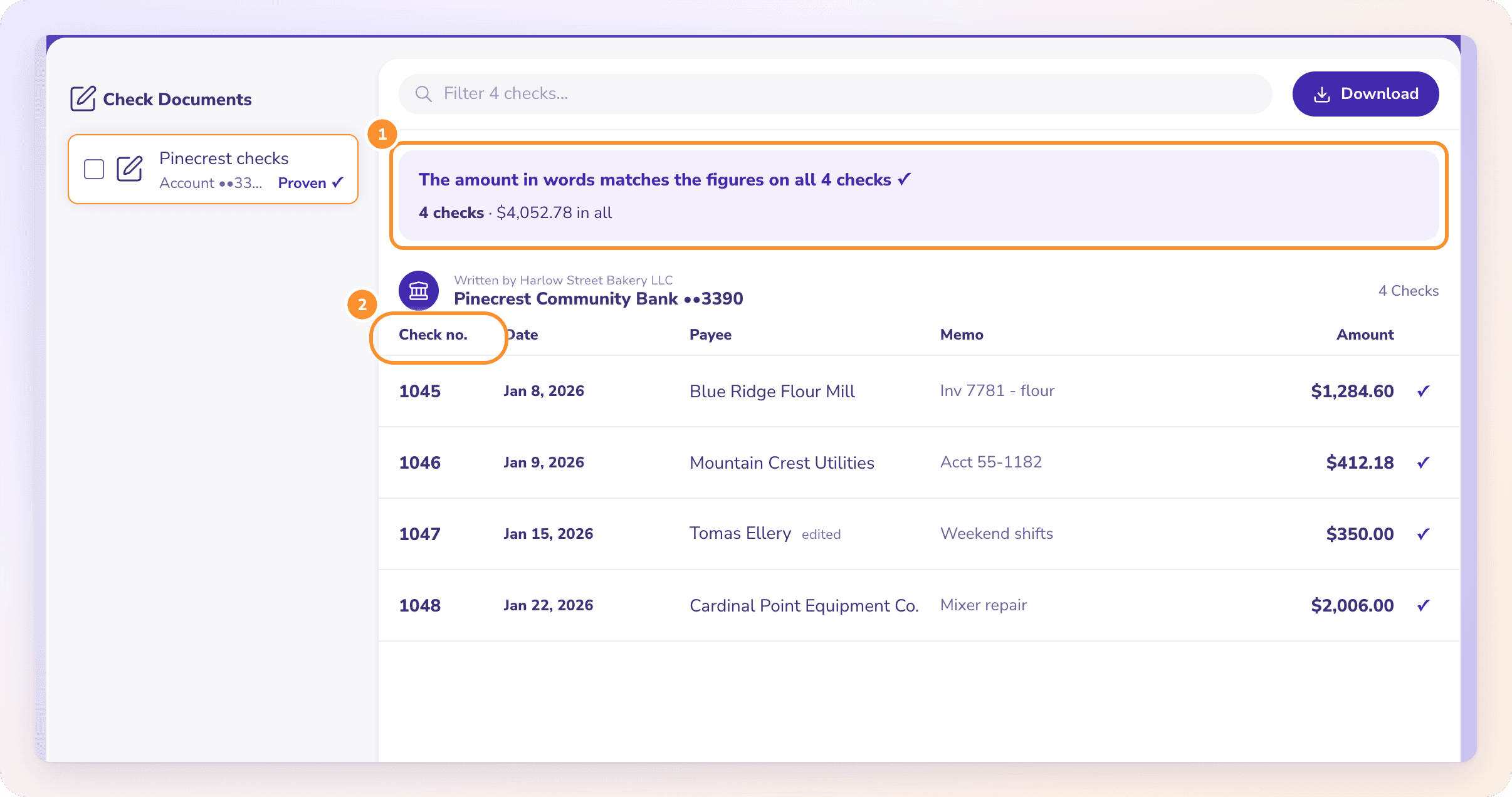Image resolution: width=1512 pixels, height=797 pixels.
Task: Click the search magnifier icon
Action: pos(424,94)
